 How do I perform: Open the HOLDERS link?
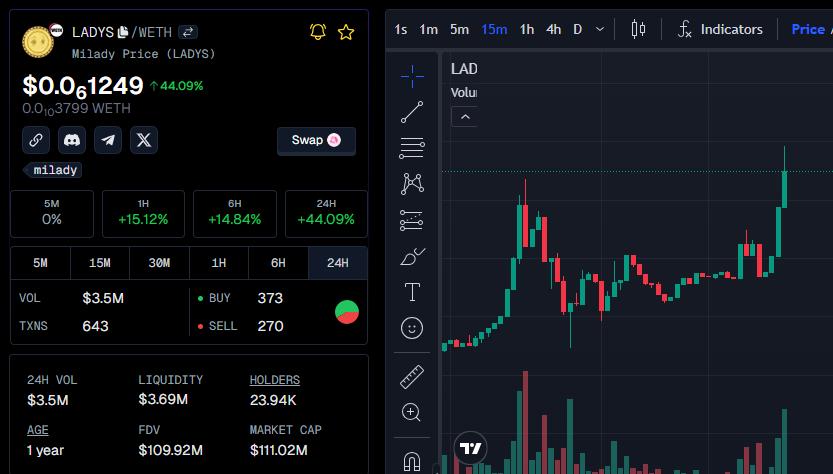point(275,380)
